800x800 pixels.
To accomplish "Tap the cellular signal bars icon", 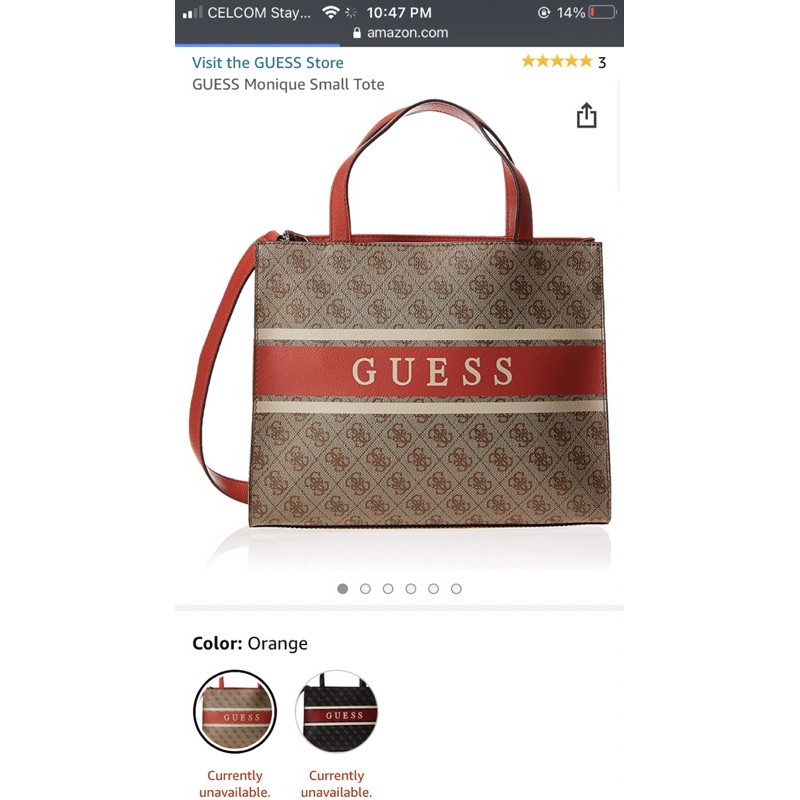I will (x=192, y=13).
